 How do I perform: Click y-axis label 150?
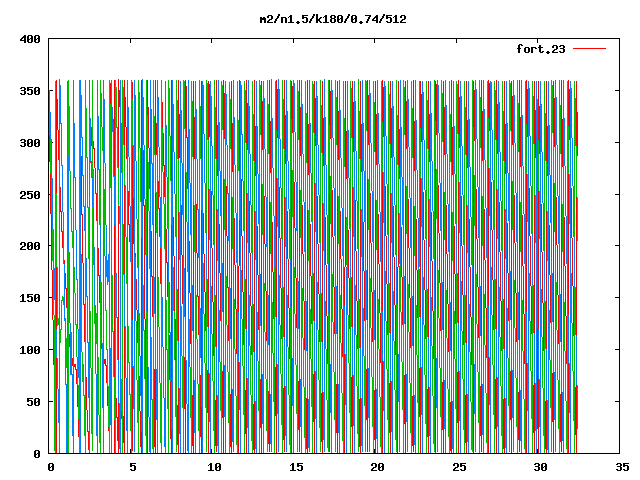point(30,298)
